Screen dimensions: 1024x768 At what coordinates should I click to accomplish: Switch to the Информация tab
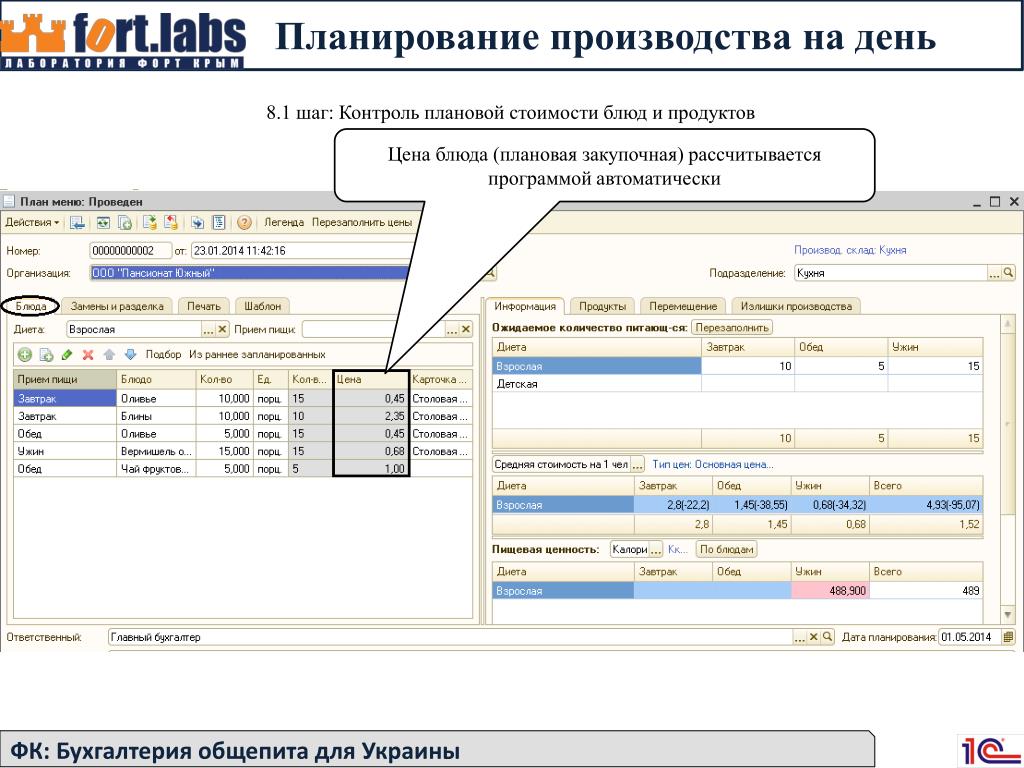(524, 306)
